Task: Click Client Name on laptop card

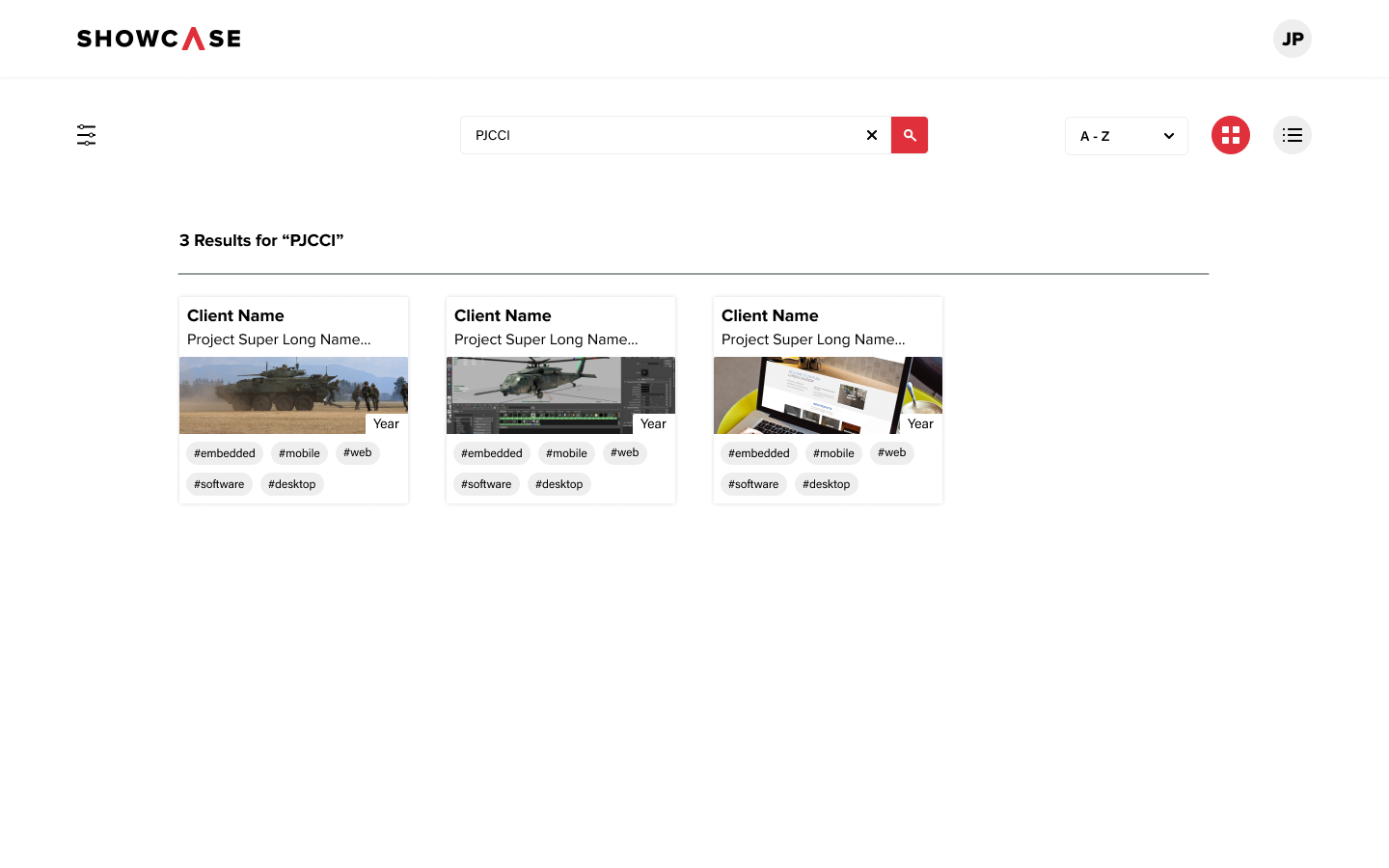Action: pyautogui.click(x=770, y=315)
